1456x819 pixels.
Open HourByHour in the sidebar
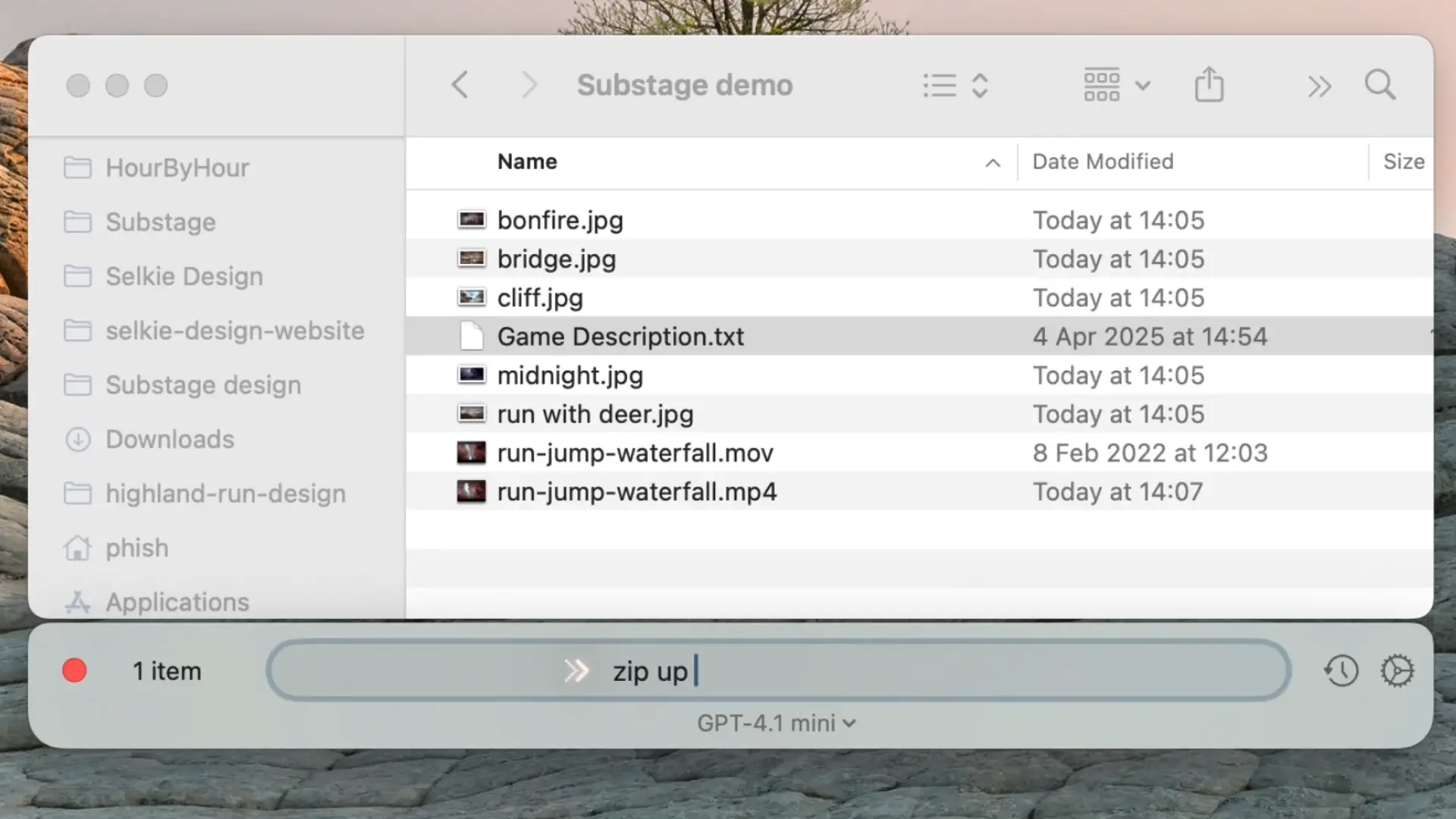156,168
